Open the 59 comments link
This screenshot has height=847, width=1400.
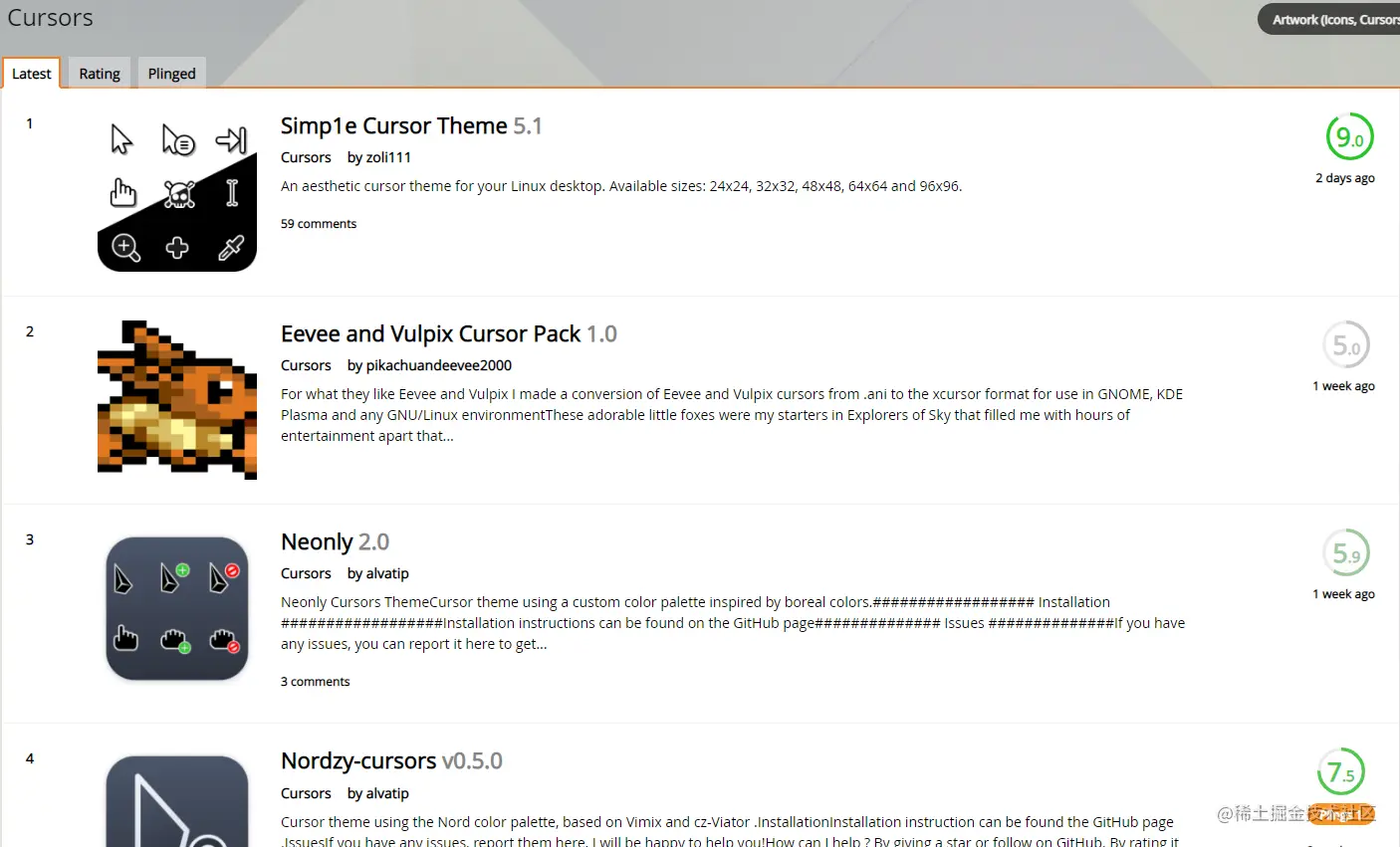319,224
